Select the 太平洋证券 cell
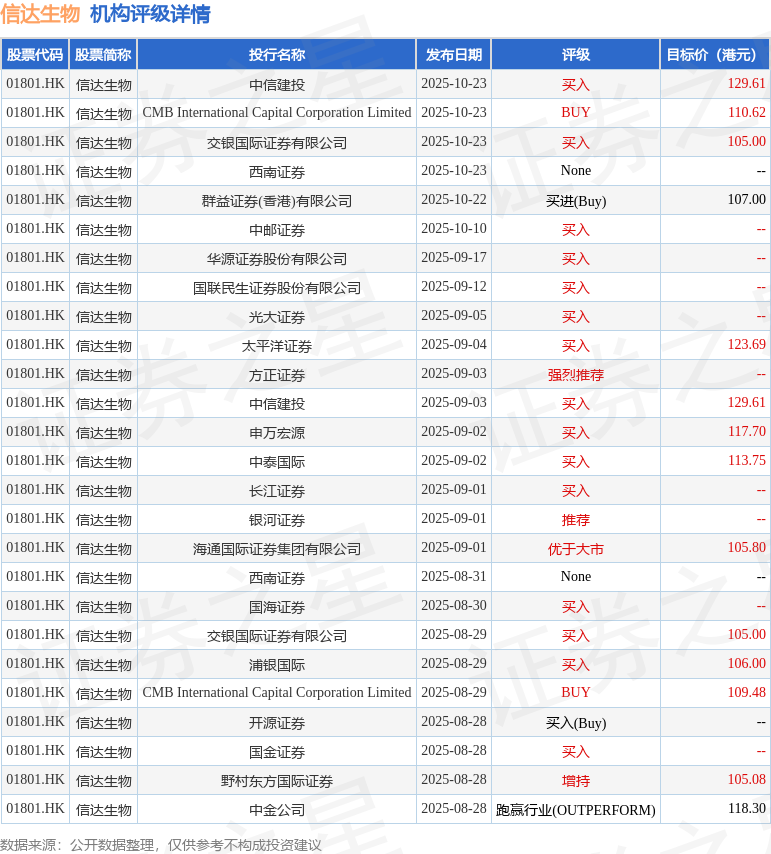 tap(277, 346)
